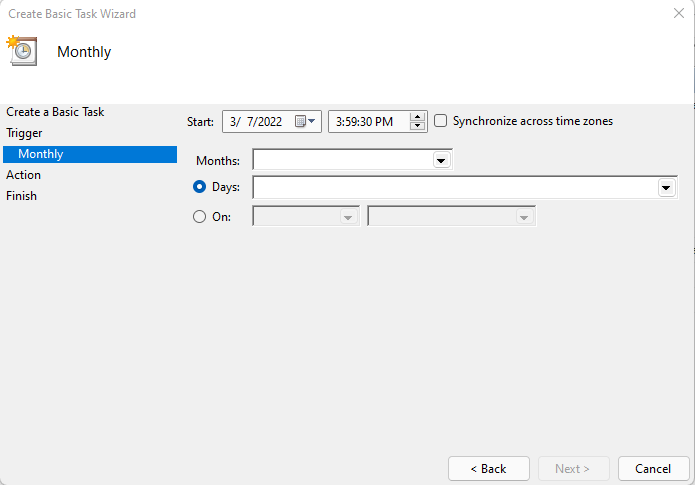Close the Create Basic Task Wizard window
This screenshot has height=485, width=695.
(679, 13)
